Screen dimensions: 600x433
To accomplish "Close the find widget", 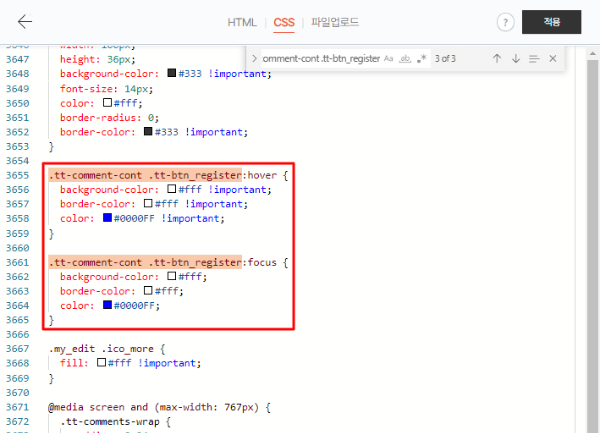I will [553, 59].
